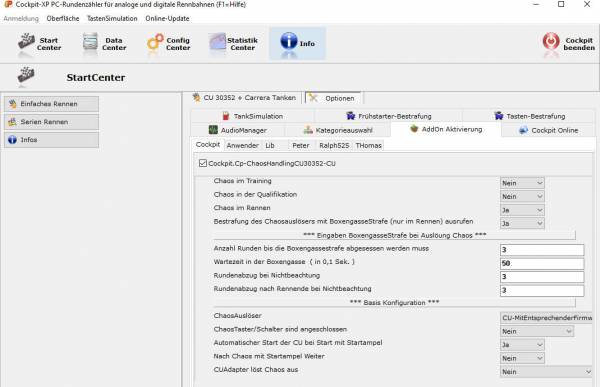Uncheck Cockpit.Cp-ChaosHandlingCU30352-CU checkbox
Screen dimensions: 600x387
pos(203,163)
